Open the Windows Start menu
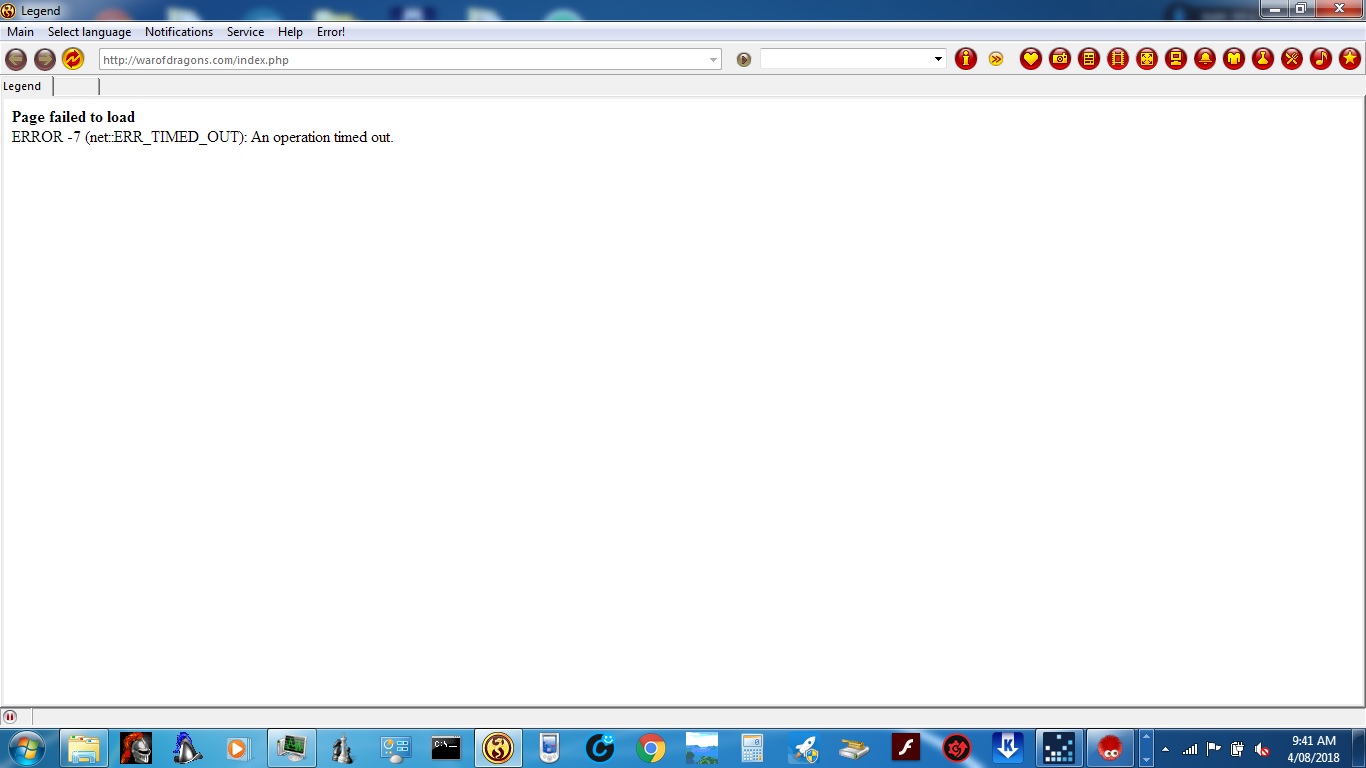 coord(27,748)
